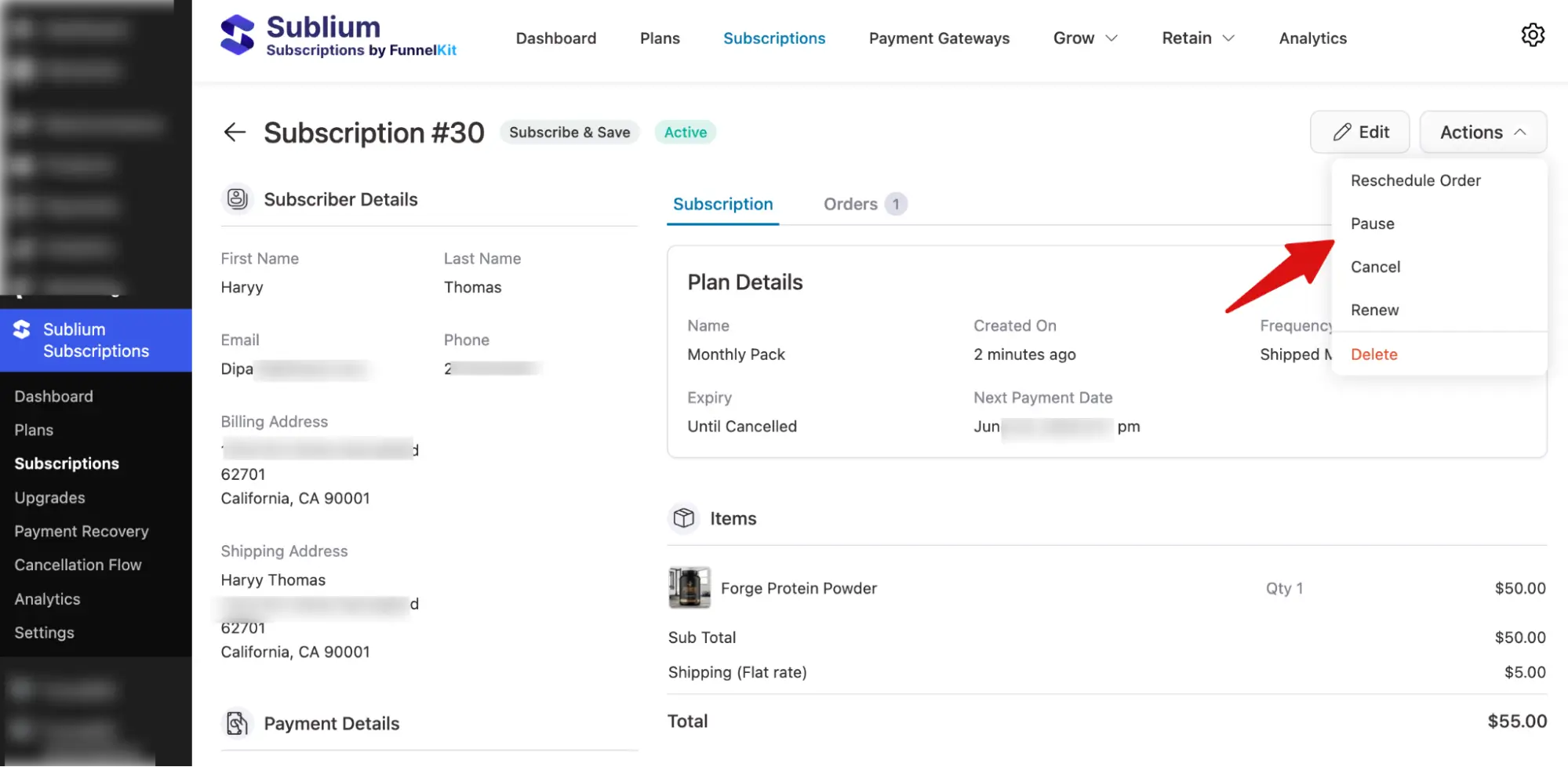Switch to the Subscription tab
Viewport: 1568px width, 767px height.
tap(722, 204)
